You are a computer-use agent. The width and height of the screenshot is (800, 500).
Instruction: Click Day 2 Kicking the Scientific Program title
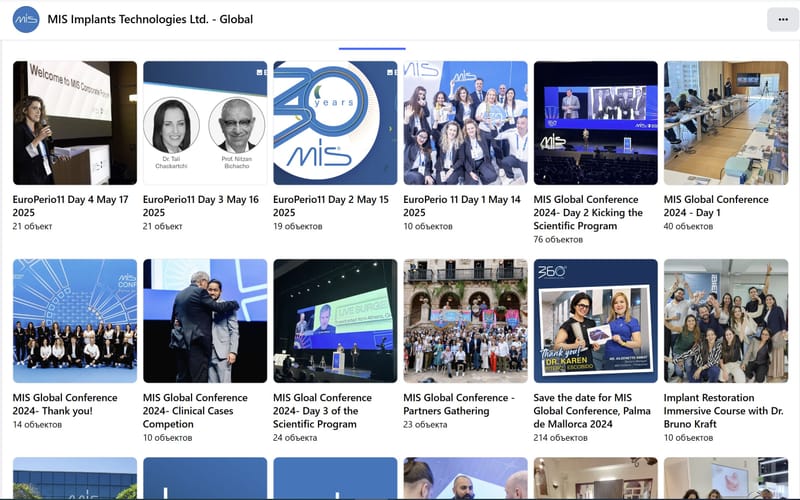click(x=588, y=213)
